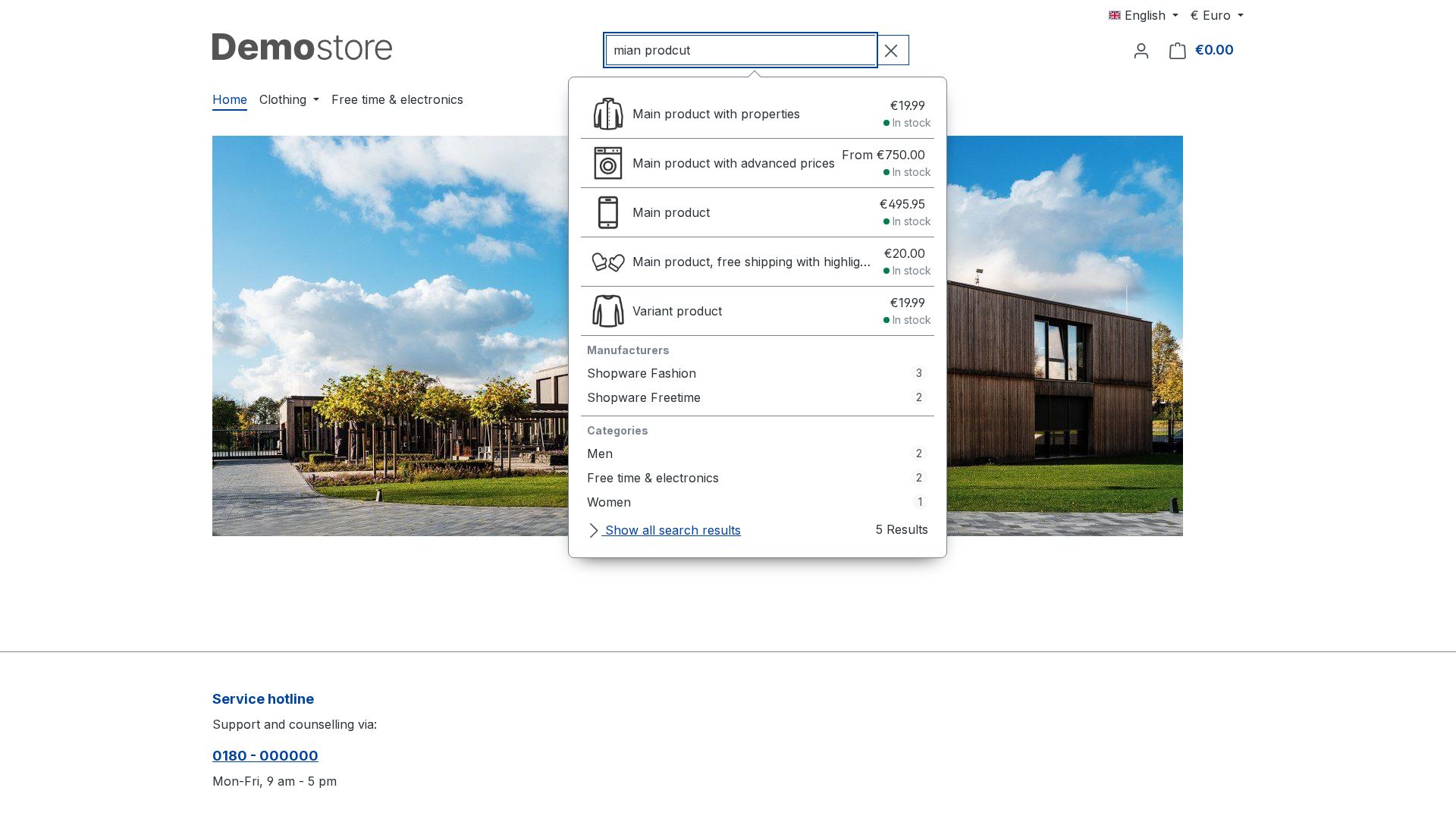This screenshot has width=1456, height=819.
Task: Click the smartphone icon for Main product
Action: (x=608, y=212)
